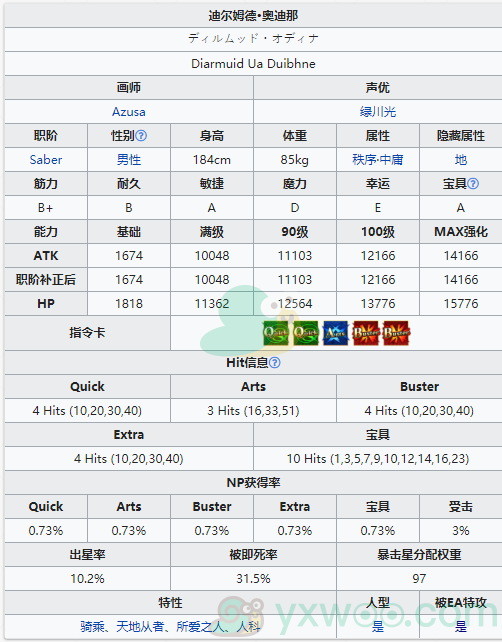Click the first Quick command card icon

tap(276, 333)
